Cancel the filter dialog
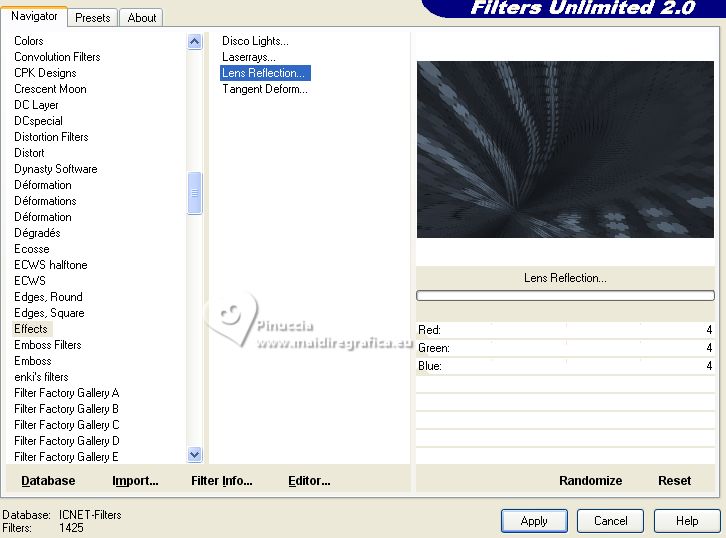The image size is (726, 538). coord(610,521)
